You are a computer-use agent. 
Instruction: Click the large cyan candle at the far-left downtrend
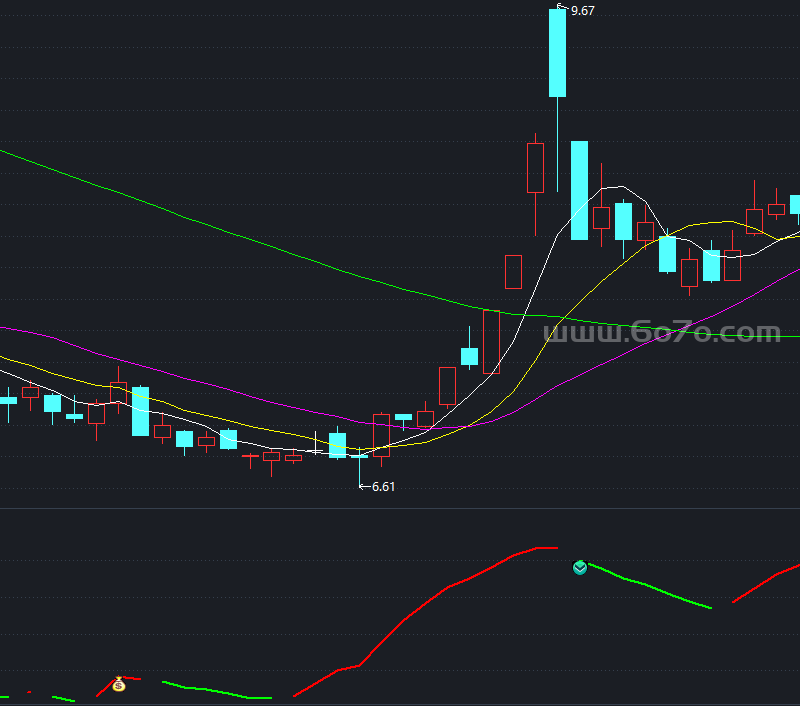140,411
